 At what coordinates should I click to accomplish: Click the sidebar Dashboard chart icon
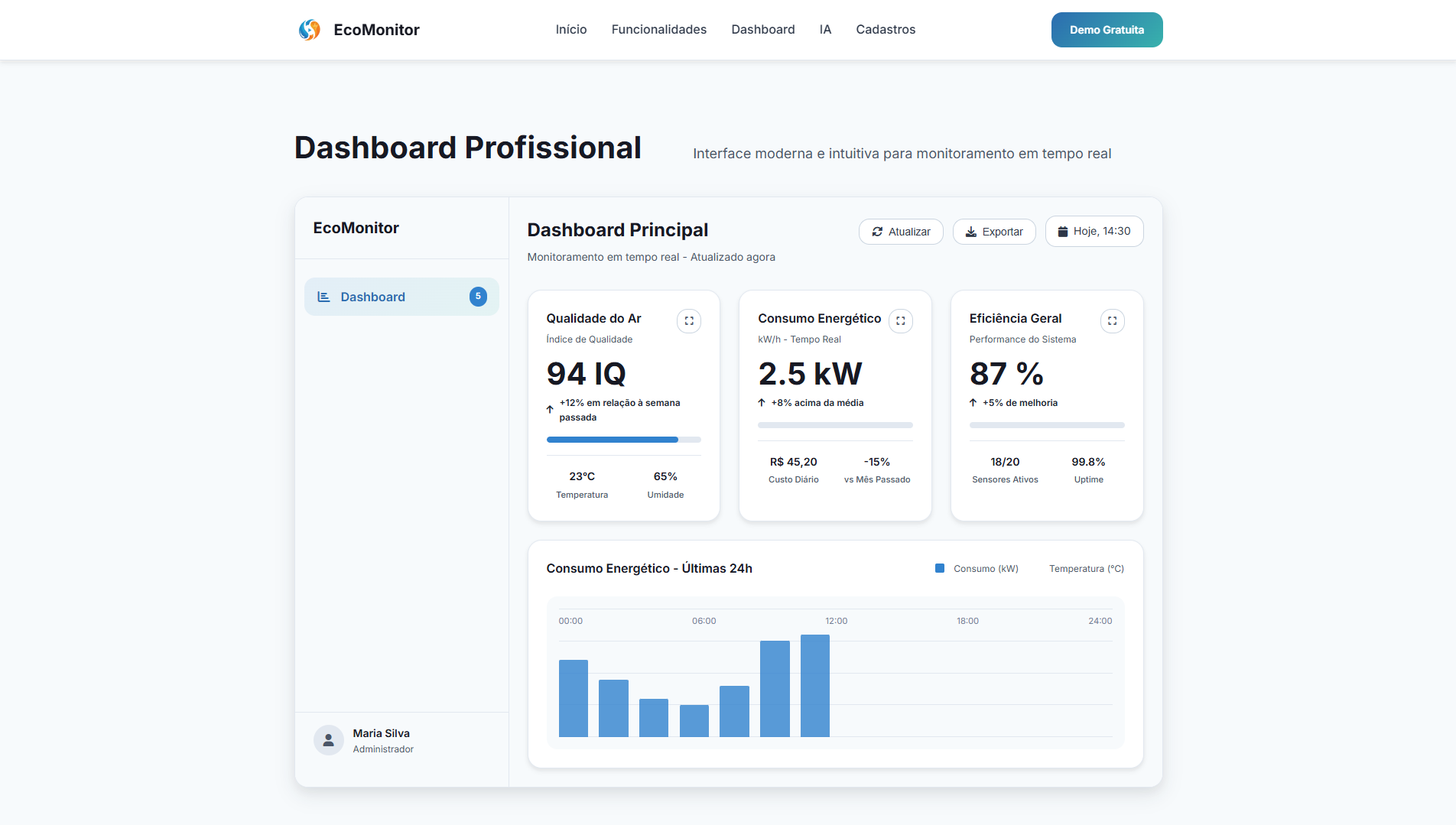323,297
